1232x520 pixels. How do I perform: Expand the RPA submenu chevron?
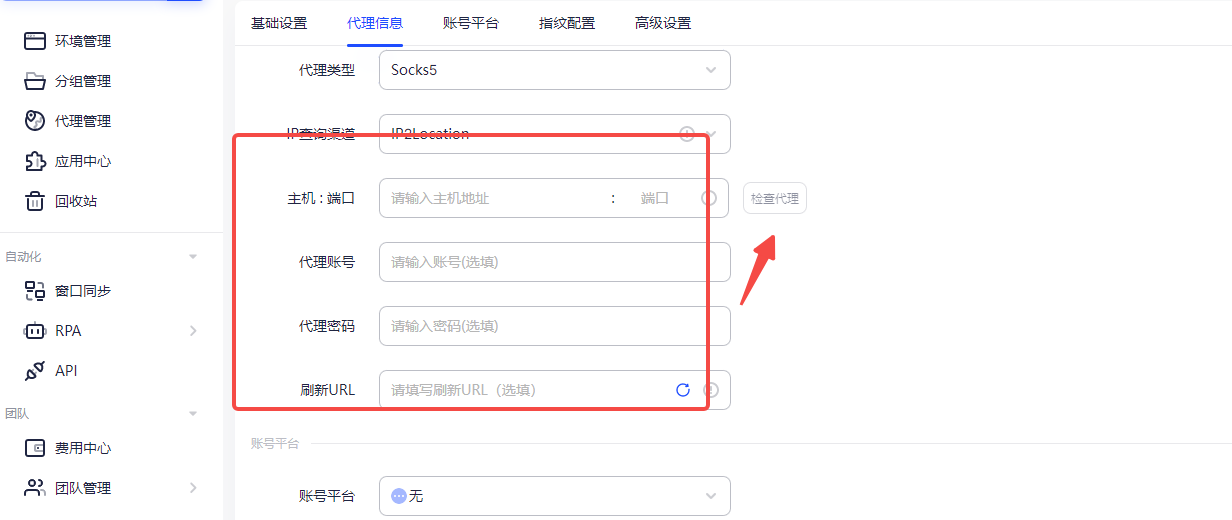coord(193,331)
